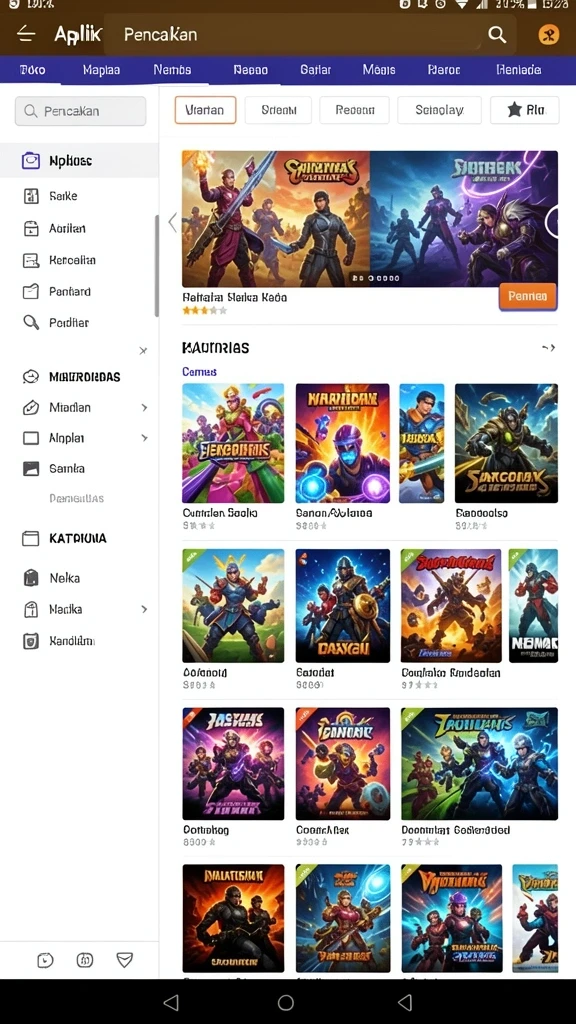Expand the Nadika sidebar chevron

(144, 609)
